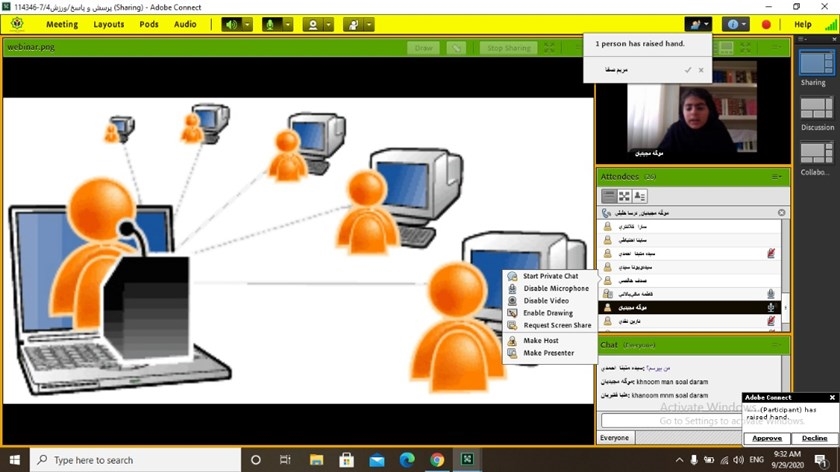Open Microsoft Edge from the taskbar

click(407, 460)
